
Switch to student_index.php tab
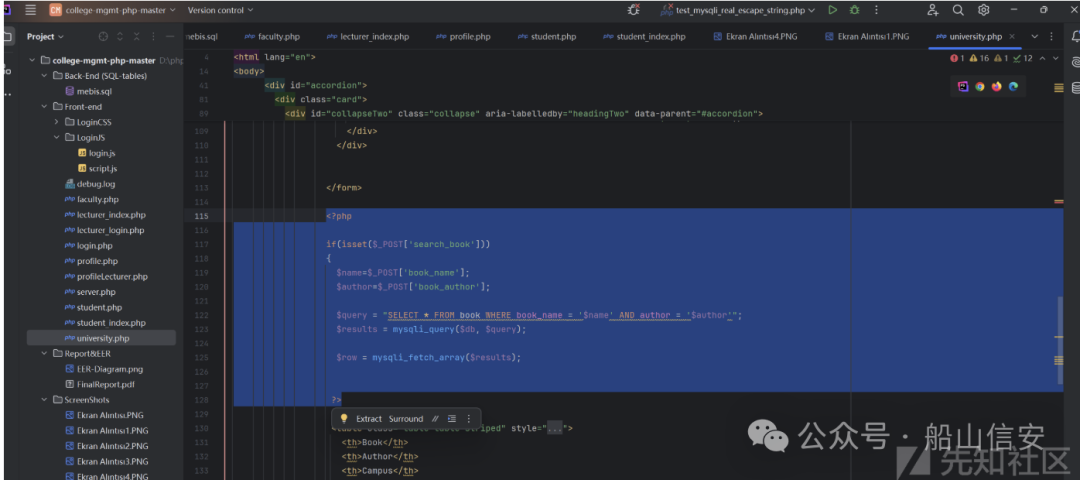point(644,36)
